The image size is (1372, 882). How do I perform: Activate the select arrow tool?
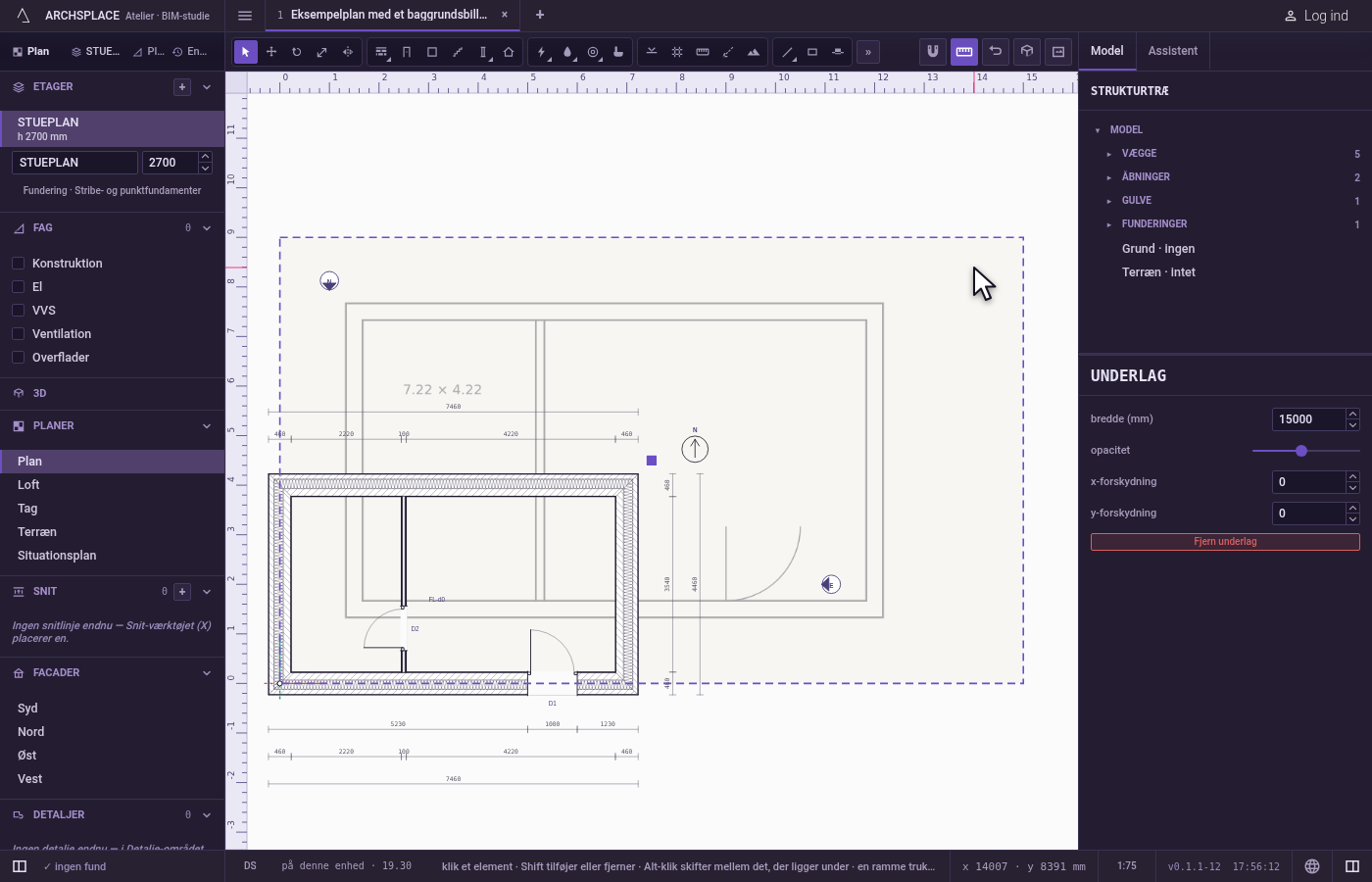pyautogui.click(x=246, y=52)
